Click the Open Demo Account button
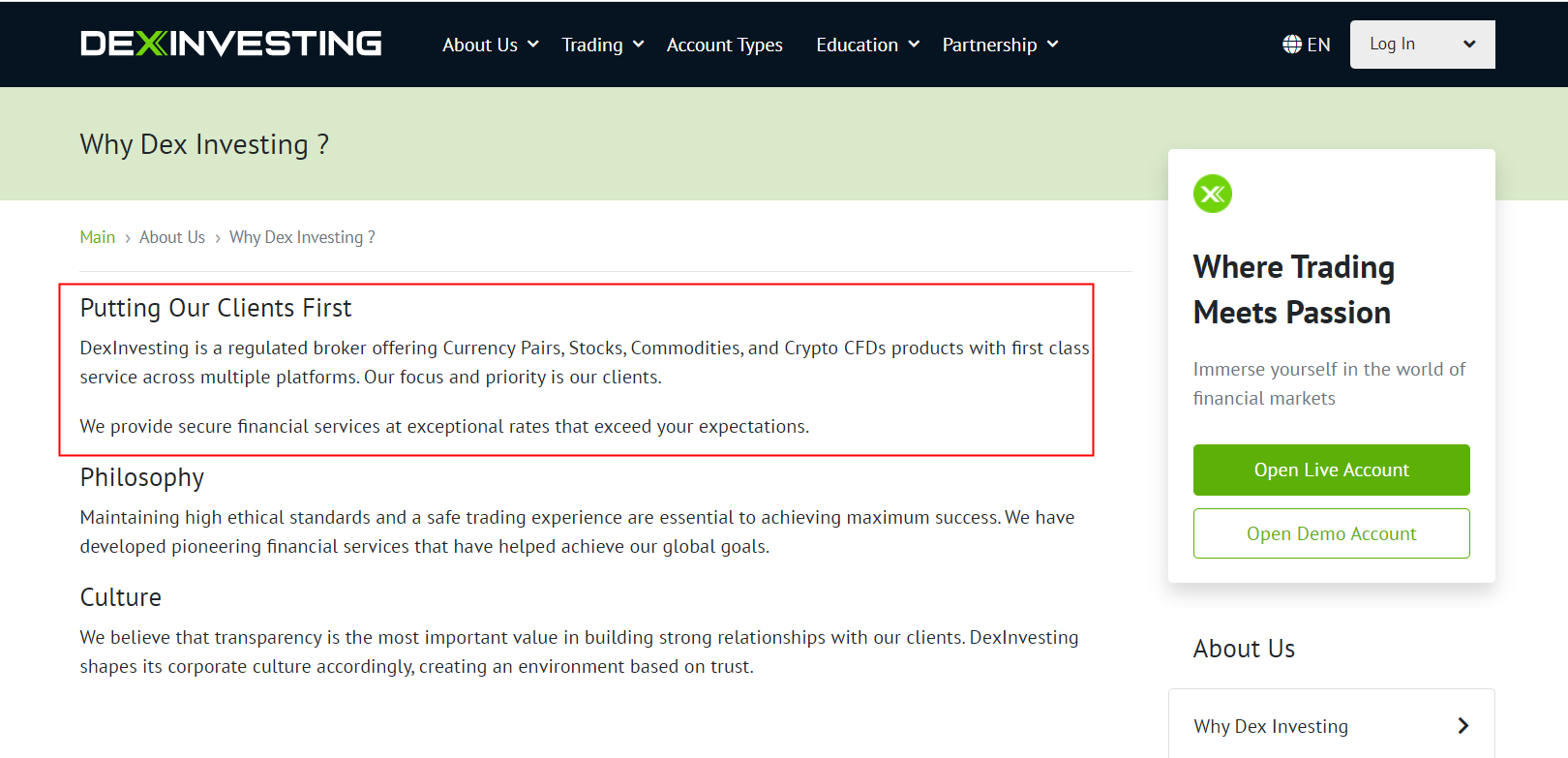 (1331, 533)
